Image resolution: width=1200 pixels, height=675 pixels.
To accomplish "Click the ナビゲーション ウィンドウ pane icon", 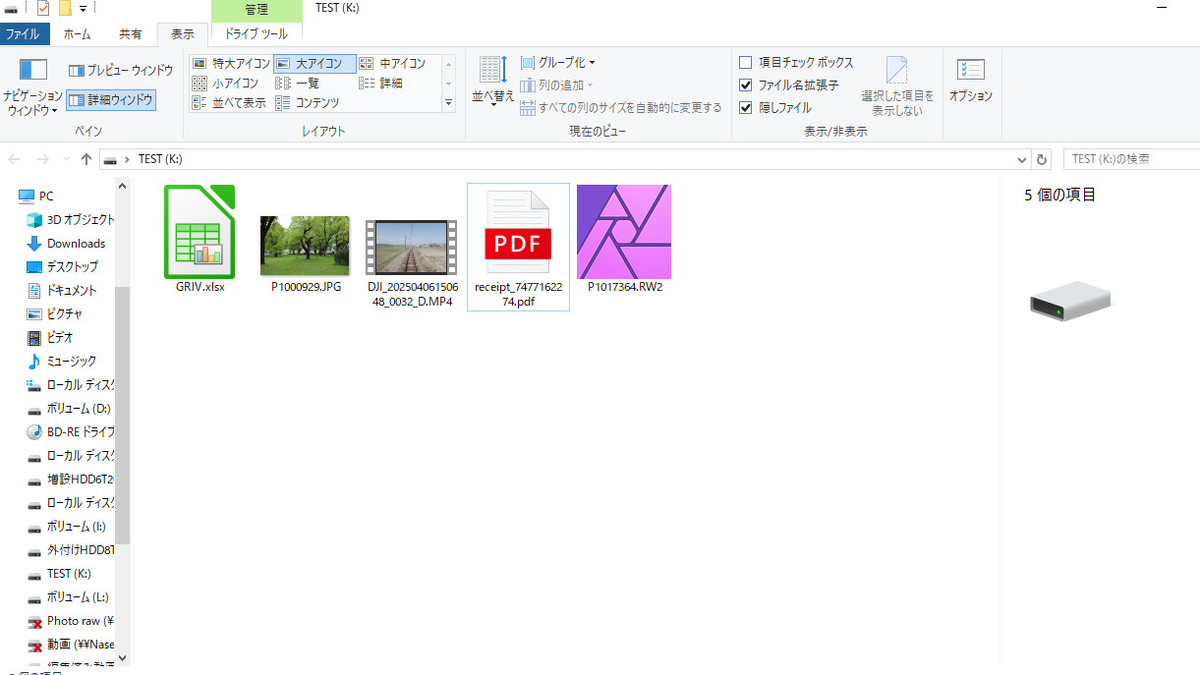I will (33, 88).
